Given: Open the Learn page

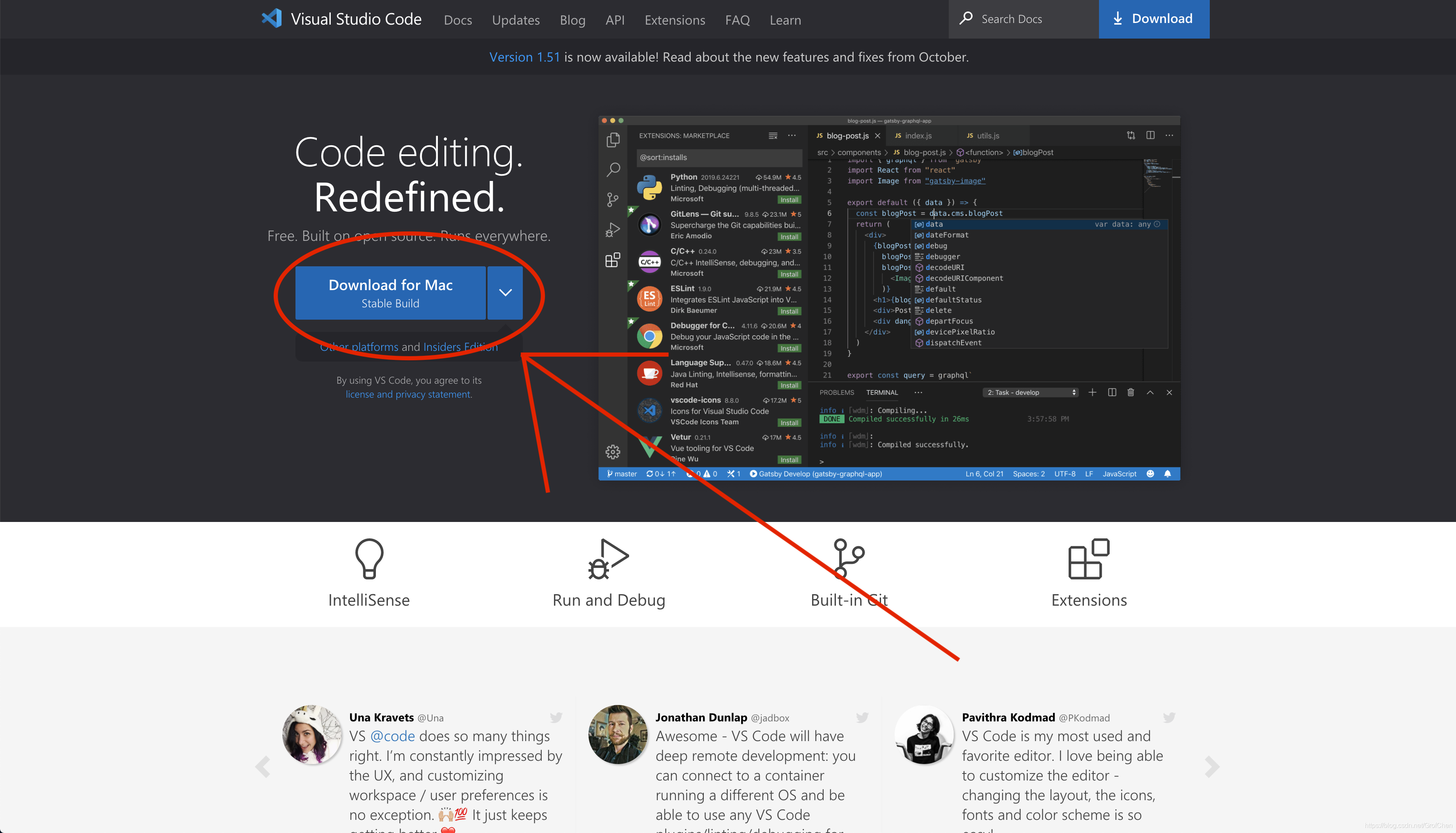Looking at the screenshot, I should (x=785, y=20).
